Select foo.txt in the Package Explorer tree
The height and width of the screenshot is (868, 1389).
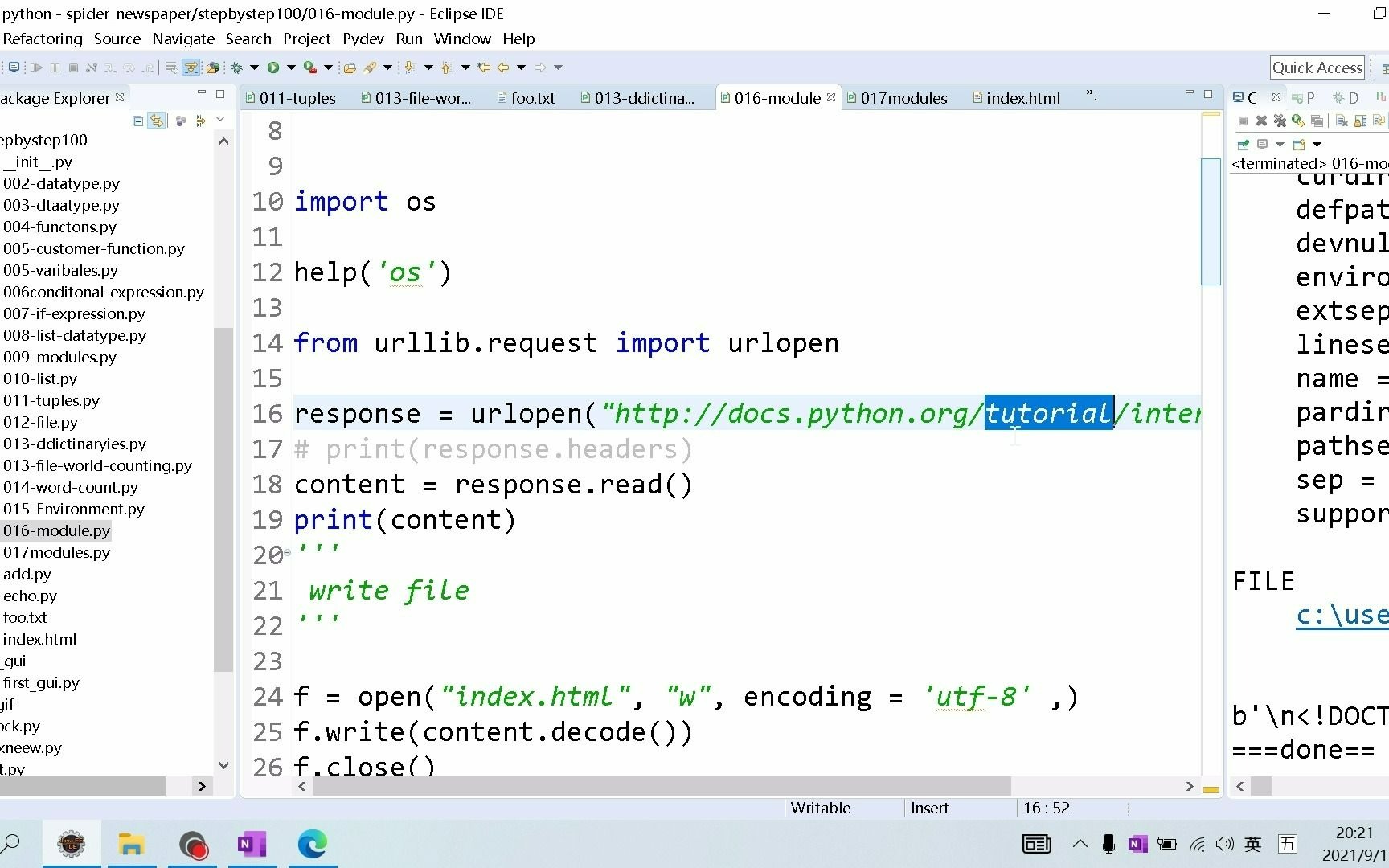click(25, 617)
